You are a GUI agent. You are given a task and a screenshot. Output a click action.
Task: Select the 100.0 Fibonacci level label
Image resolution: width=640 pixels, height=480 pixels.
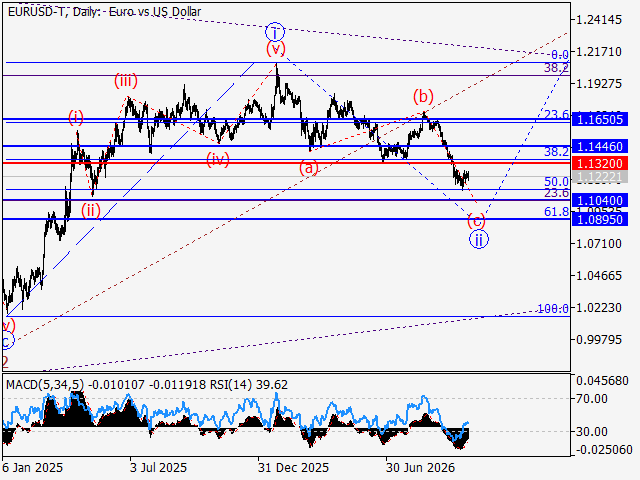553,309
